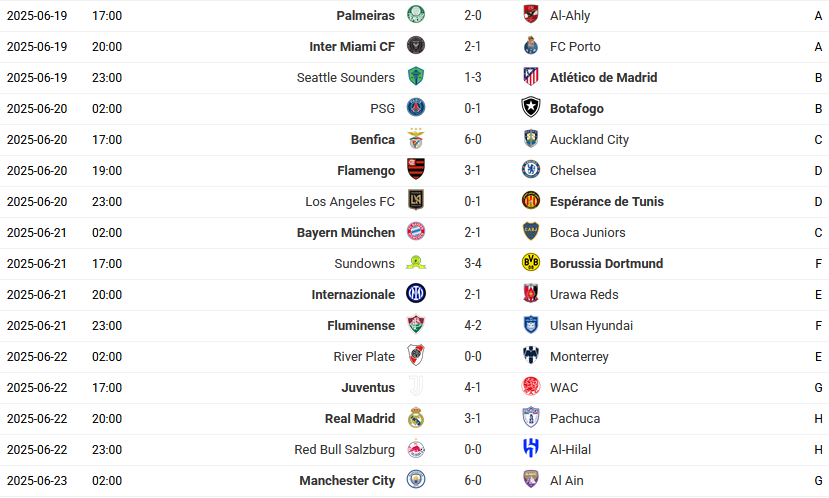The image size is (829, 498).
Task: Click the Real Madrid crest
Action: click(x=416, y=418)
